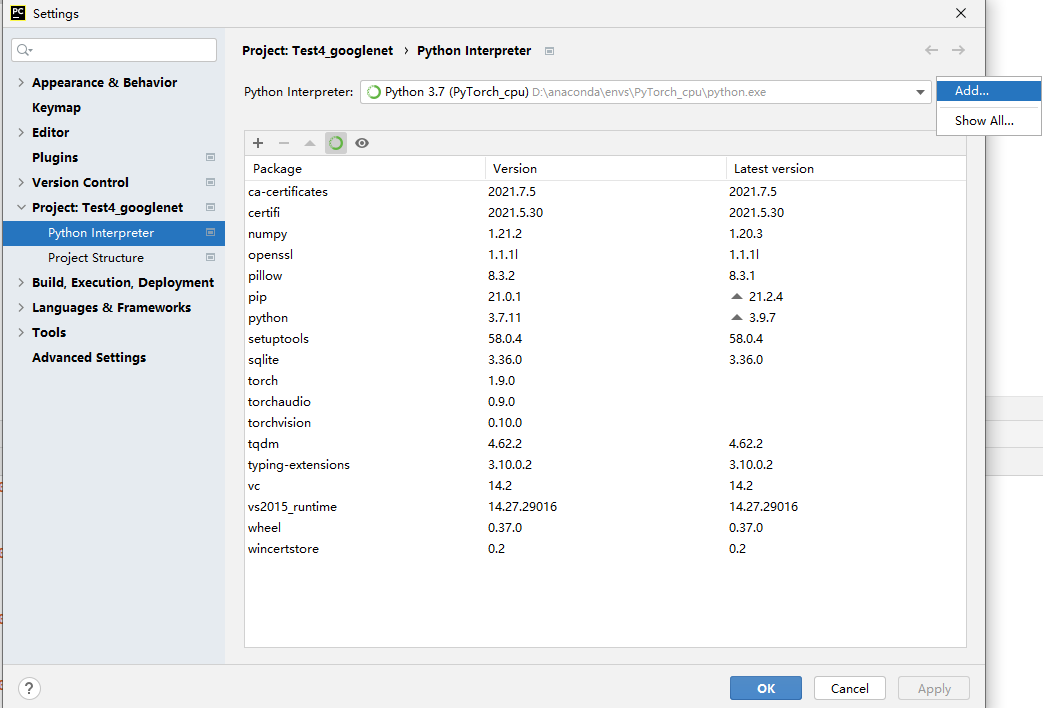Viewport: 1043px width, 708px height.
Task: Select the torchaudio package row
Action: 605,401
